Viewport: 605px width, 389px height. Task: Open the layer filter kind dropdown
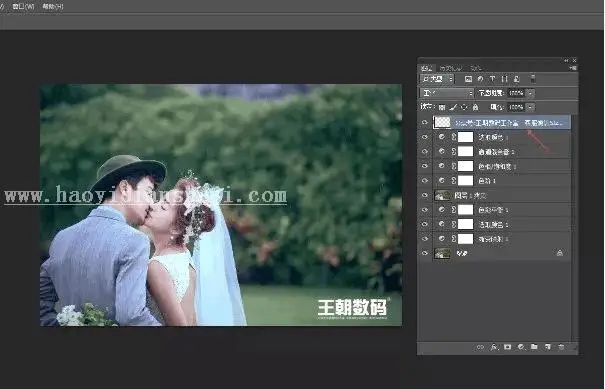437,79
